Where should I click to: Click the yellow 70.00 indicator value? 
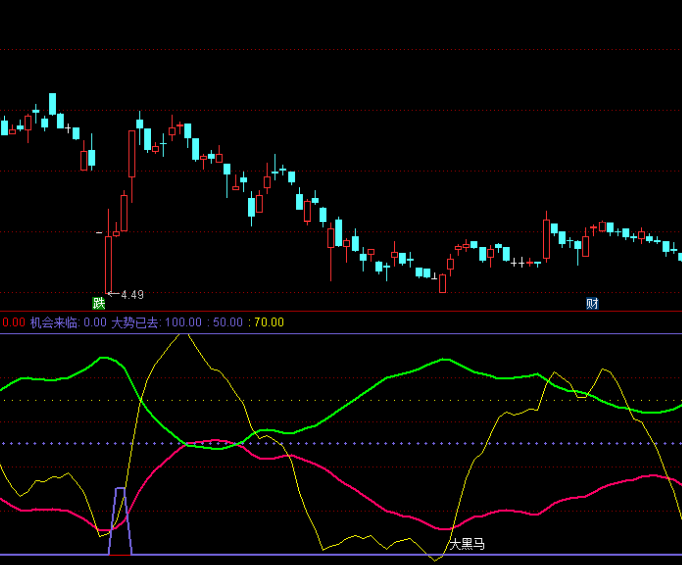pos(269,322)
